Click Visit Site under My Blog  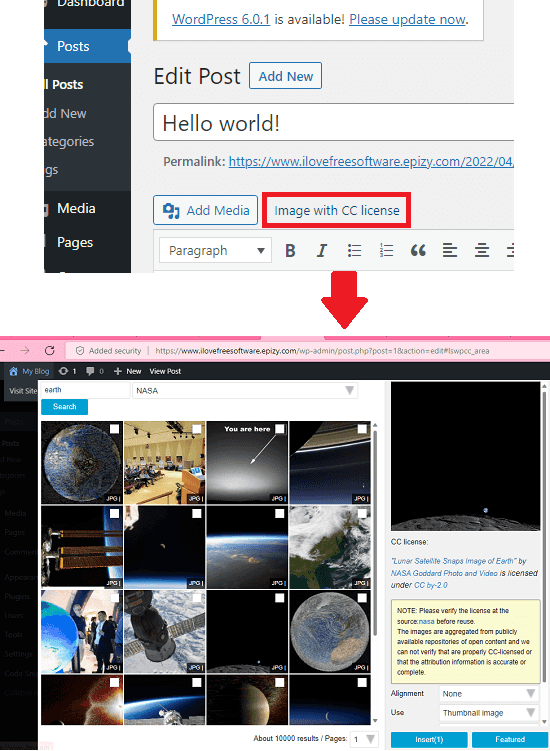tap(23, 391)
